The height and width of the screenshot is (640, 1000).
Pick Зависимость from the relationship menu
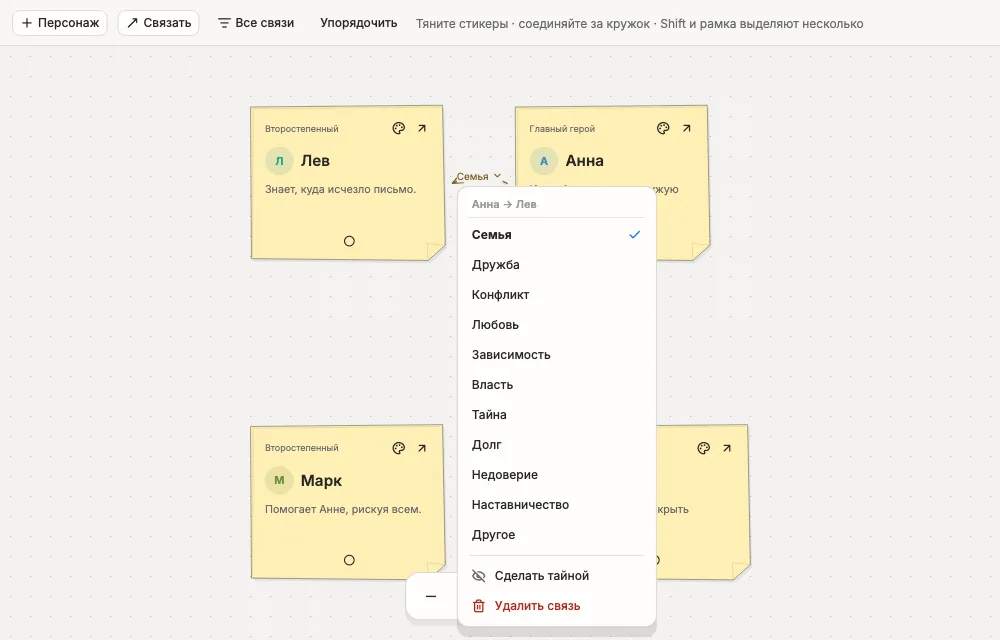(557, 354)
